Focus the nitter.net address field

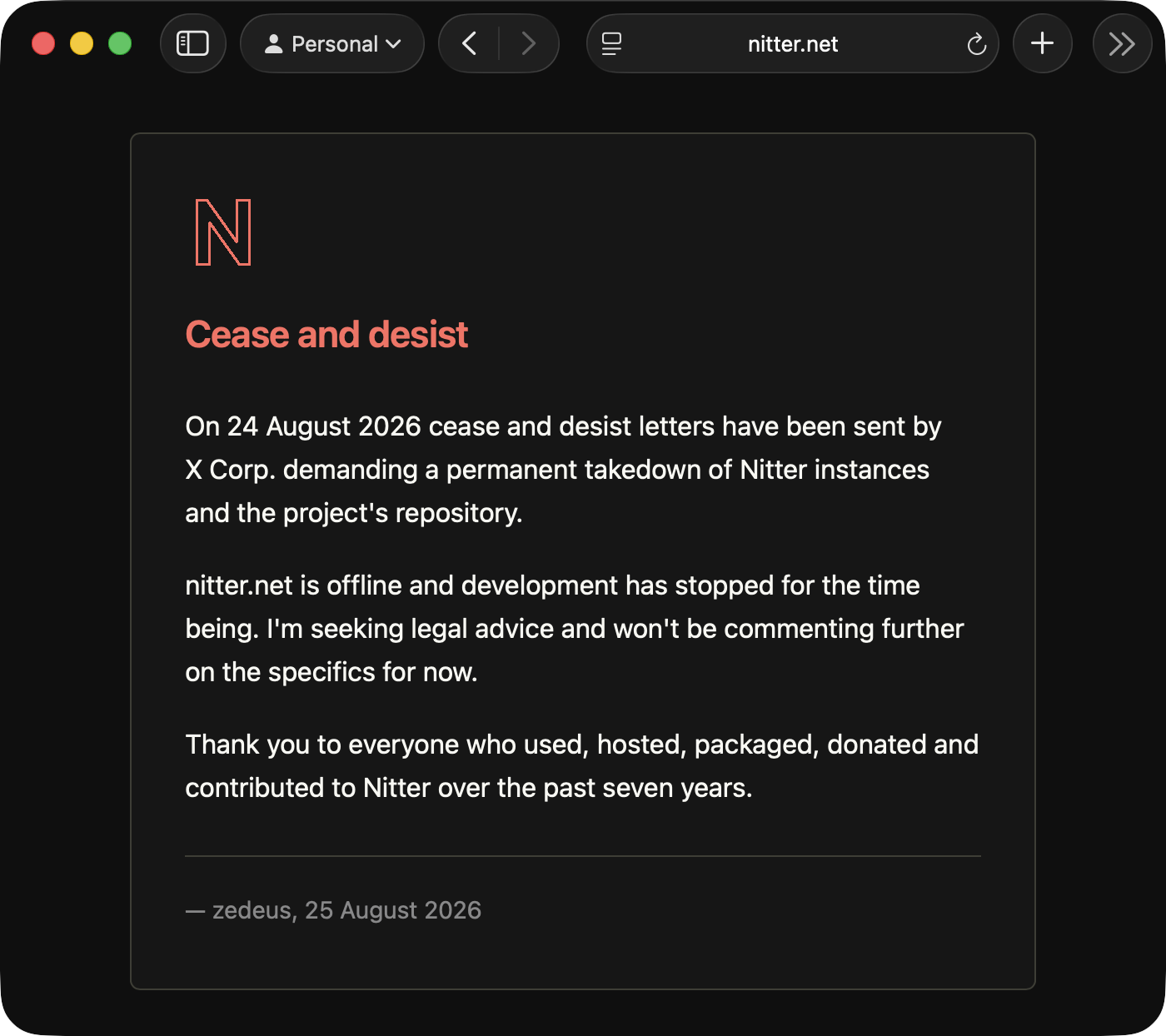pyautogui.click(x=793, y=43)
